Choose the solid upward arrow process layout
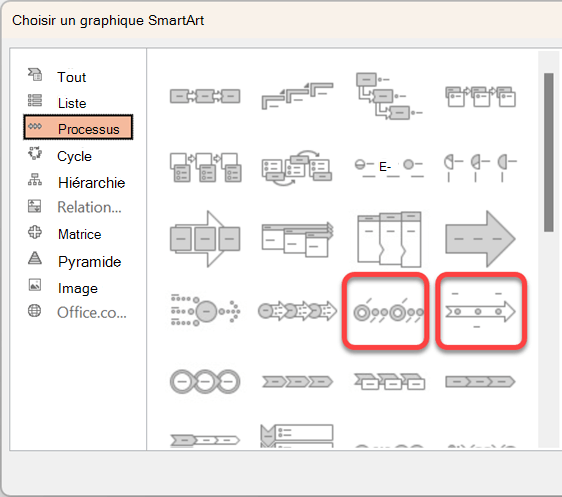This screenshot has height=497, width=562. [480, 239]
